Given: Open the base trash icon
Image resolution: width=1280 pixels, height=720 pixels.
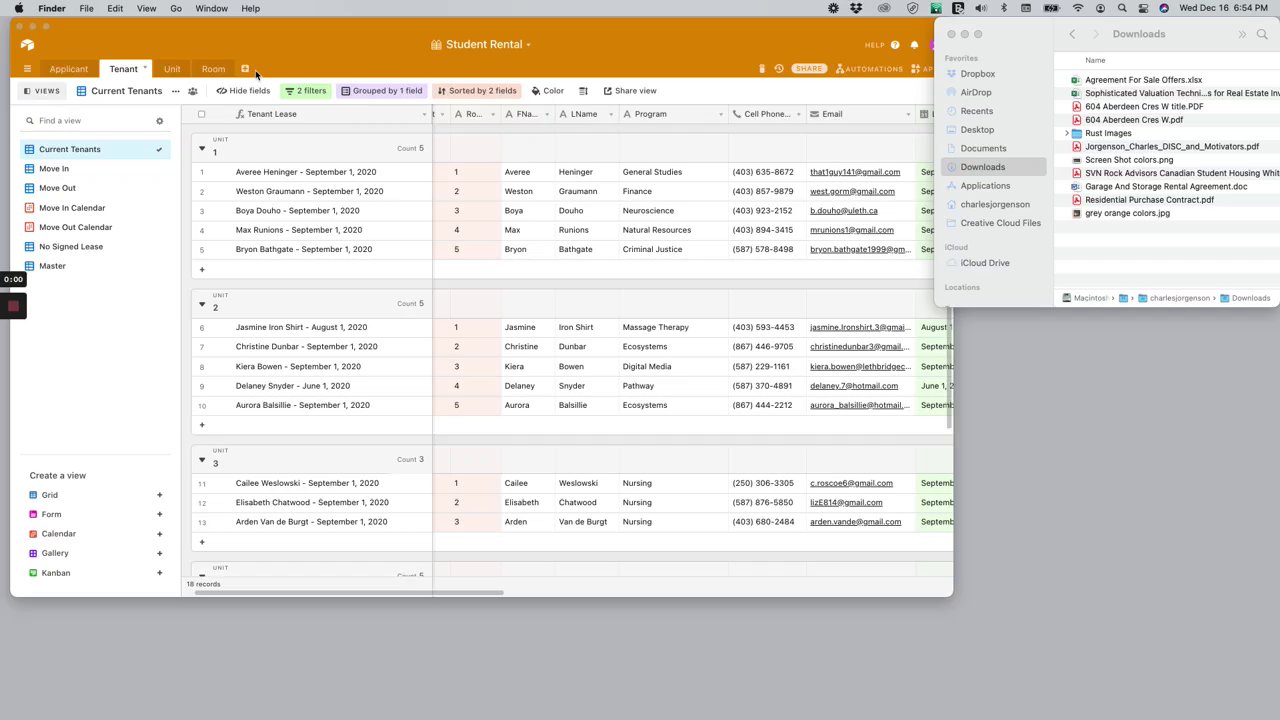Looking at the screenshot, I should pyautogui.click(x=762, y=69).
